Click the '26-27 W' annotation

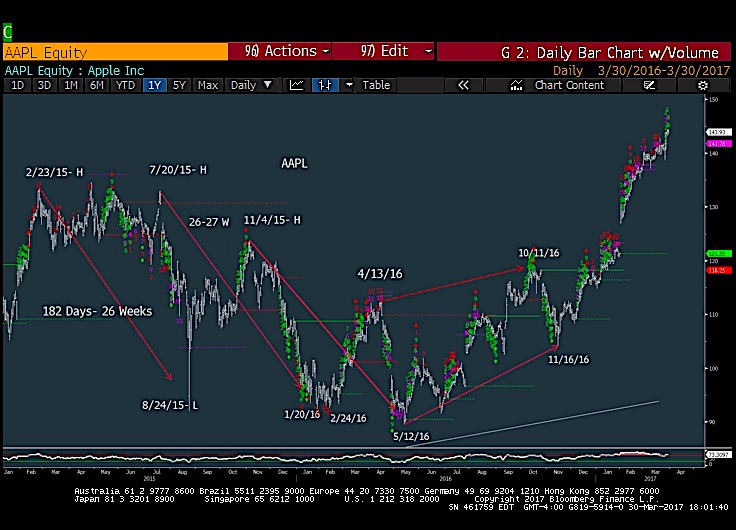click(x=209, y=222)
